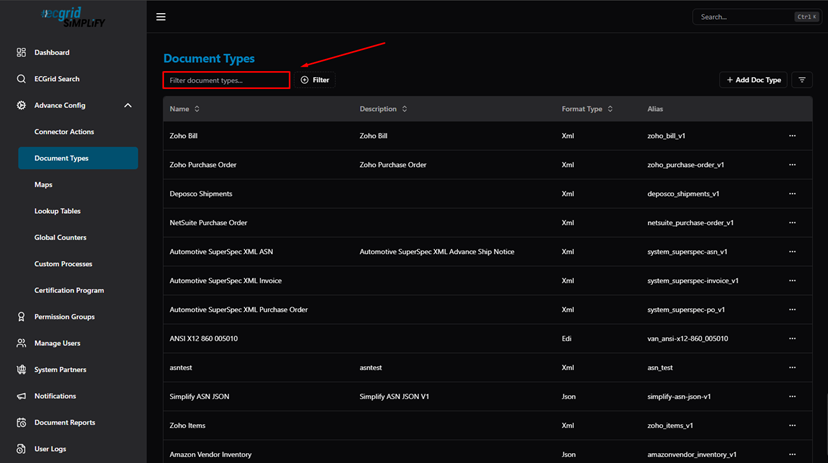The height and width of the screenshot is (463, 828).
Task: Click Add Doc Type button
Action: (x=754, y=80)
